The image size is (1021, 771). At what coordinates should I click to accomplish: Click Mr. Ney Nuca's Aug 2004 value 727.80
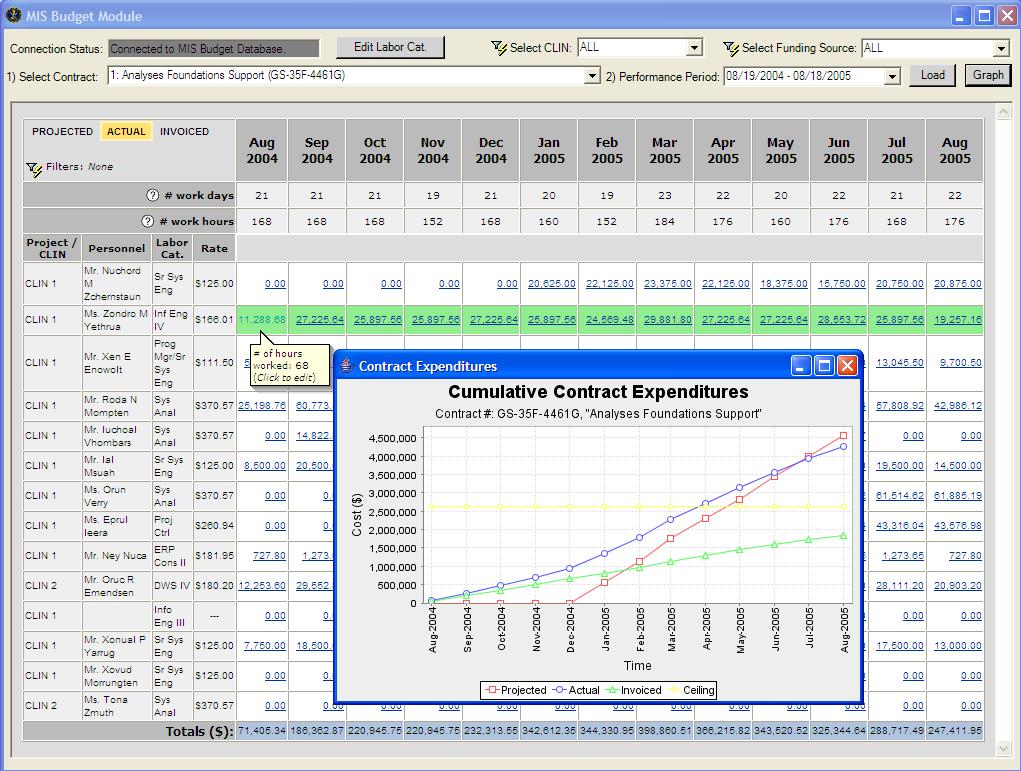click(269, 555)
